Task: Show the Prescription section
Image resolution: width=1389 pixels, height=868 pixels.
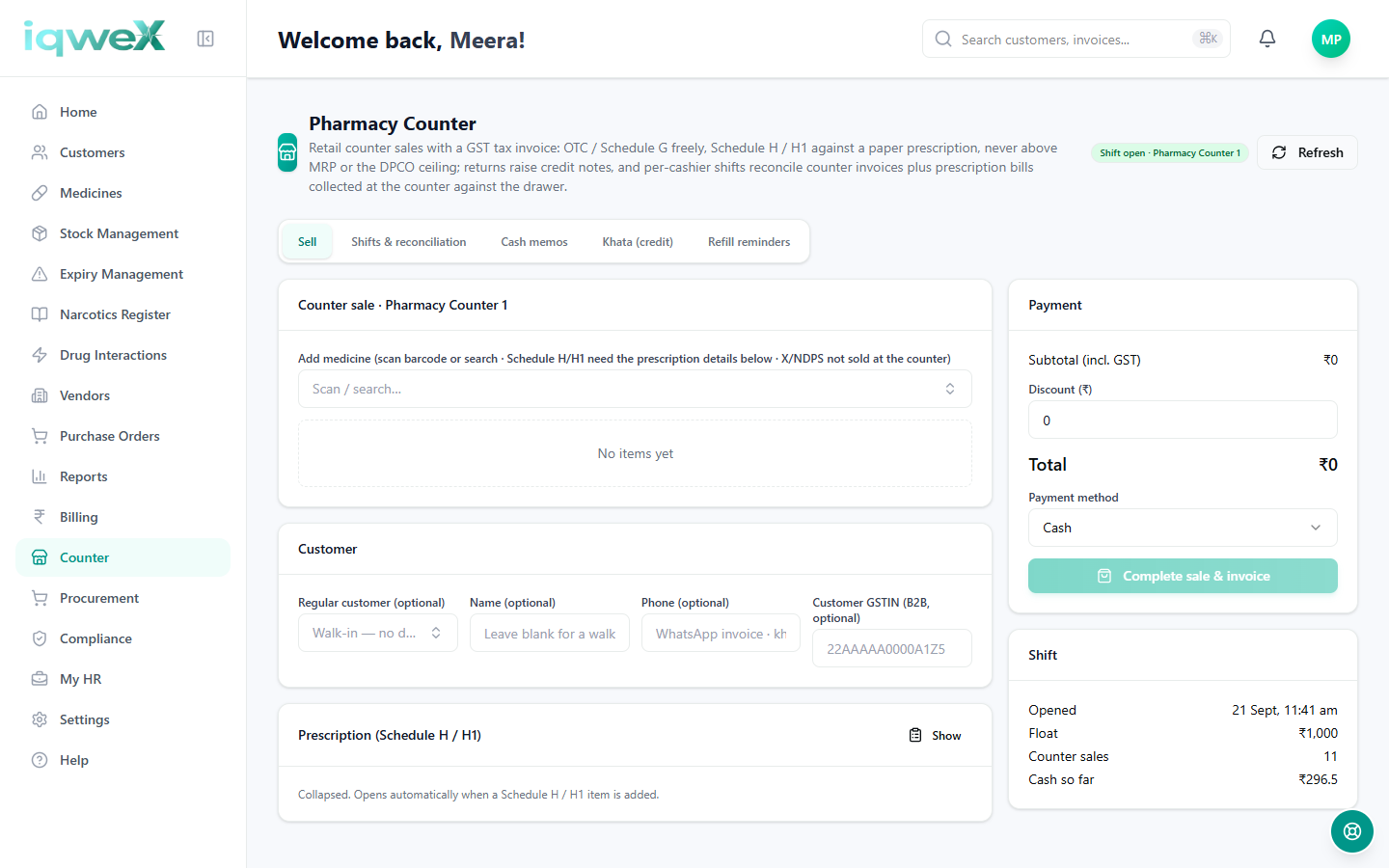Action: tap(936, 735)
